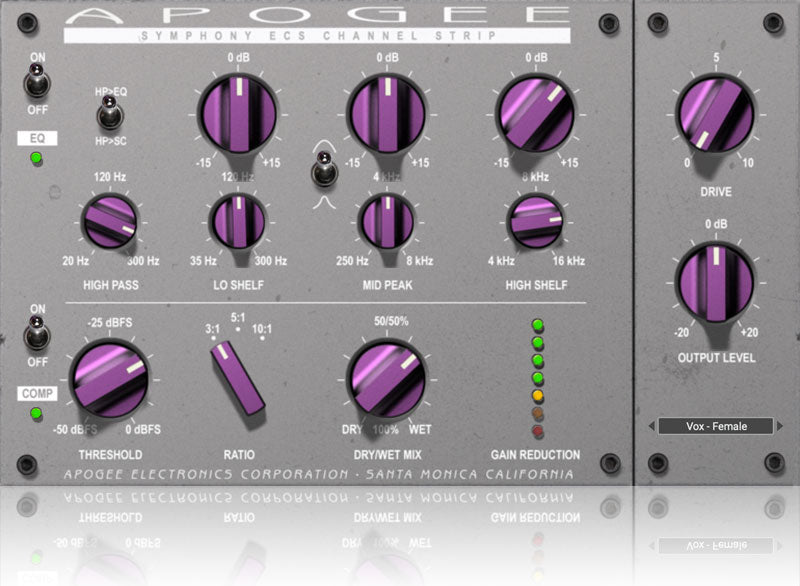Screen dimensions: 800x586
Task: Open the Vox - Female preset menu
Action: tap(716, 426)
